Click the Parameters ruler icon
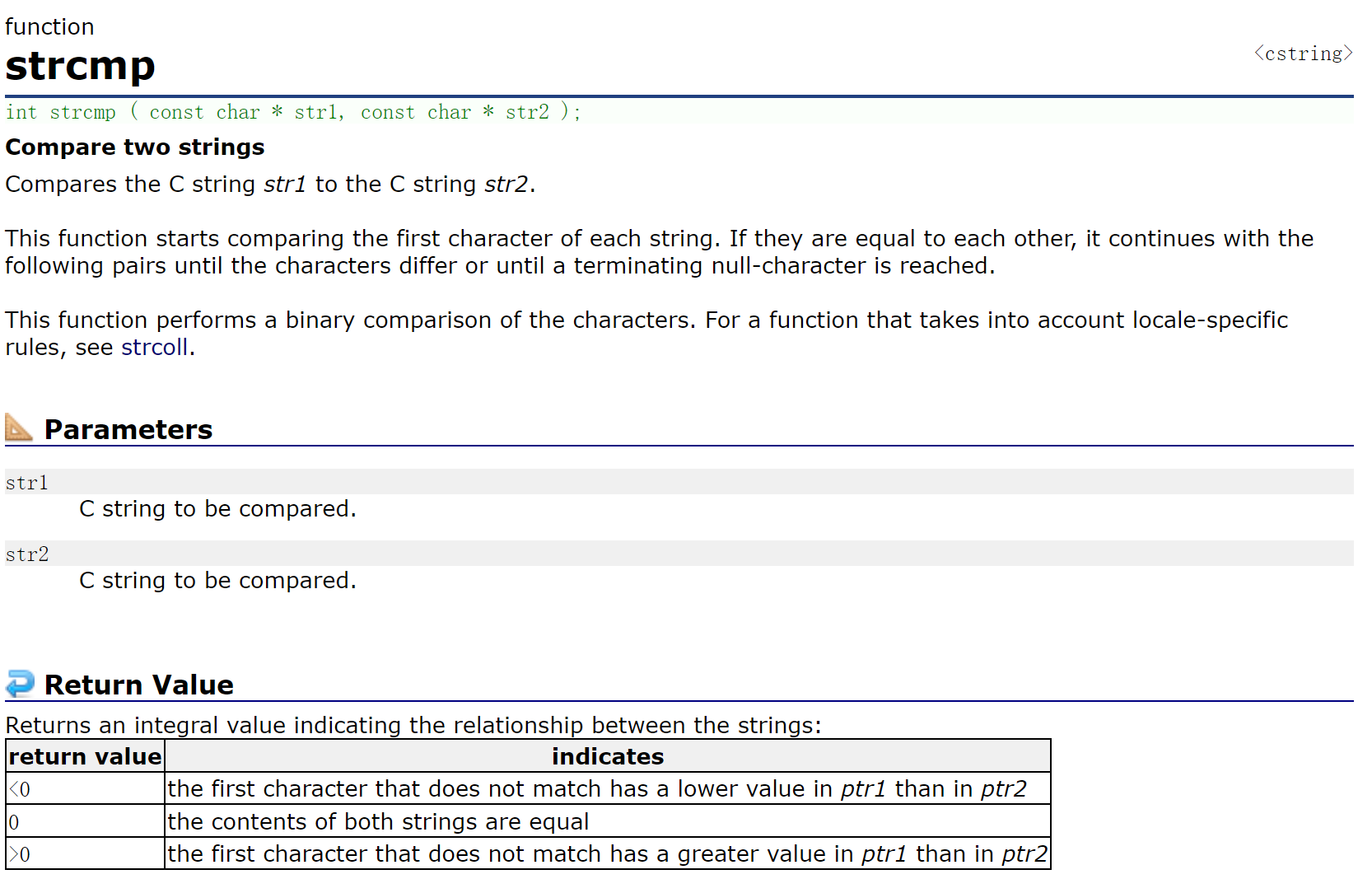 pyautogui.click(x=19, y=427)
